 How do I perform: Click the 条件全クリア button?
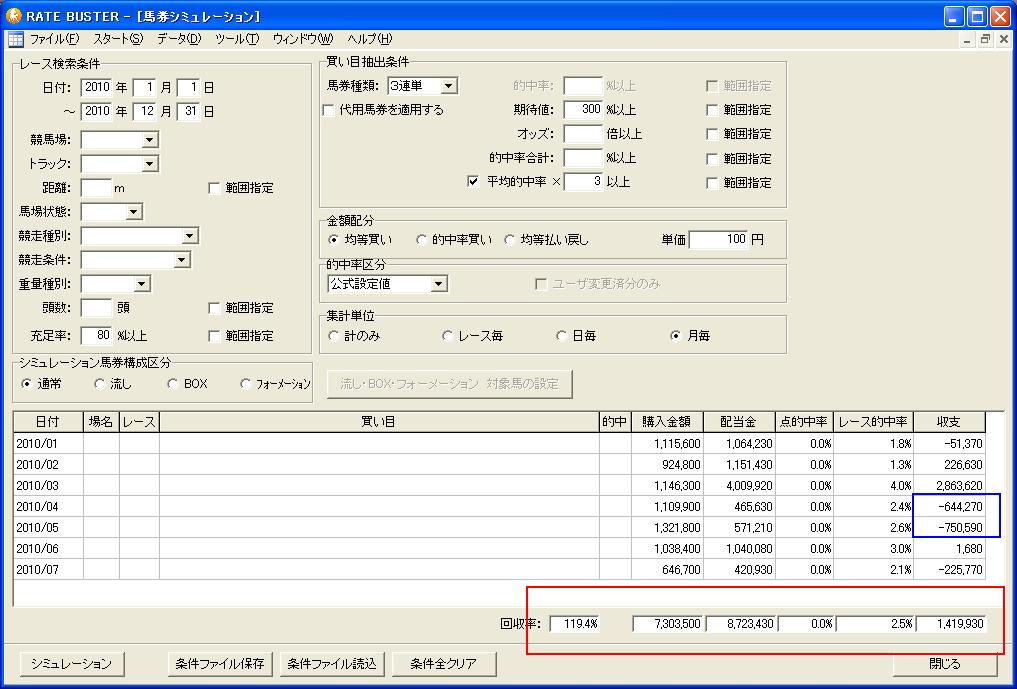[x=444, y=664]
